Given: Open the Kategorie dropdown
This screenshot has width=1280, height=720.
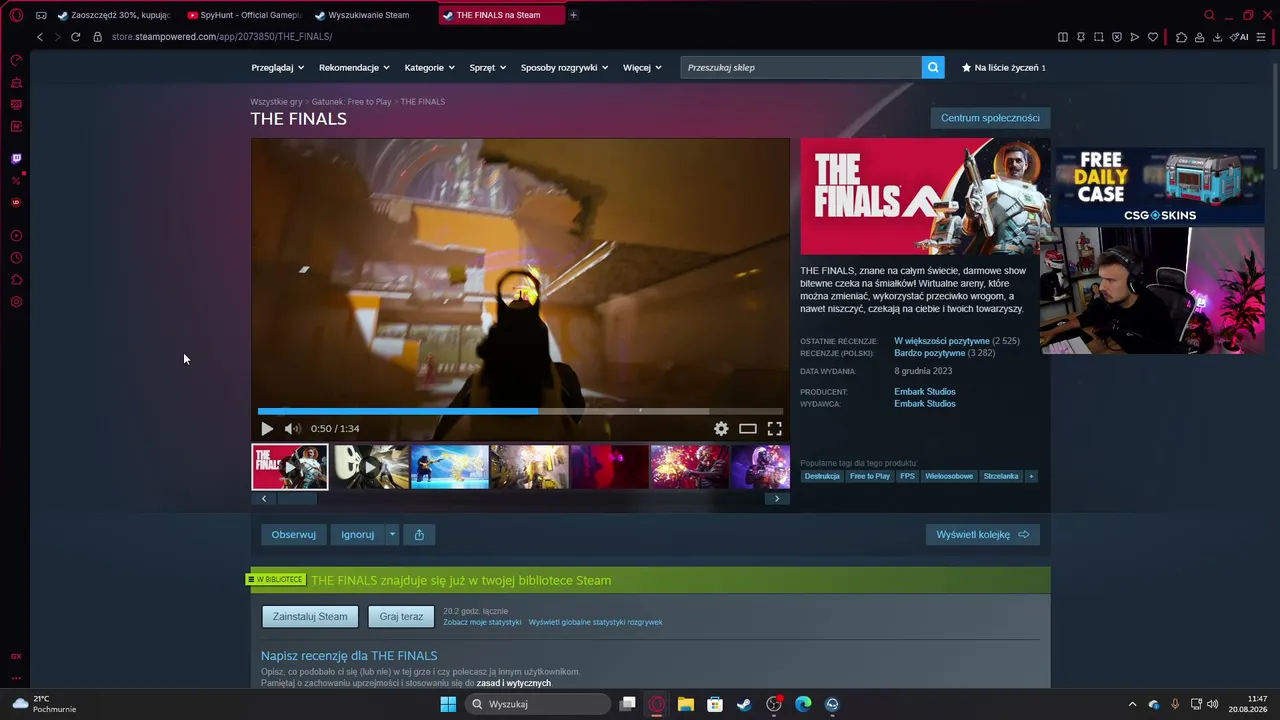Looking at the screenshot, I should click(430, 67).
